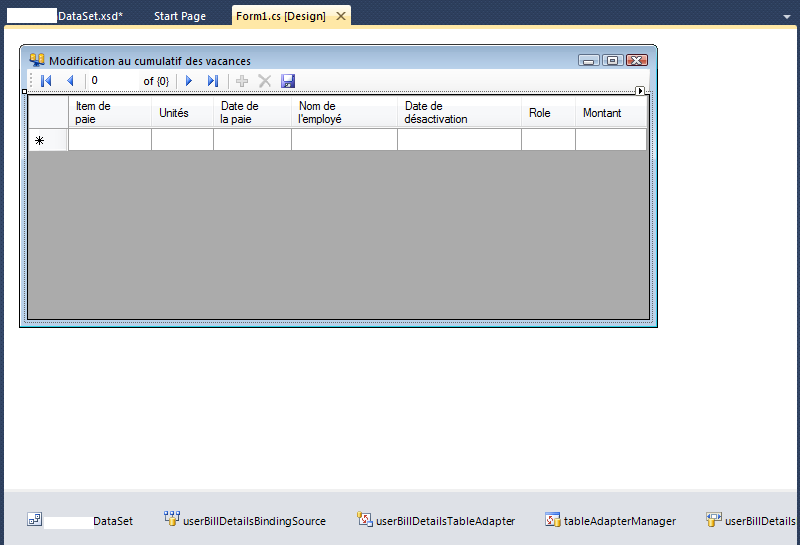Click the Add New record plus icon
Image resolution: width=800 pixels, height=545 pixels.
point(242,81)
